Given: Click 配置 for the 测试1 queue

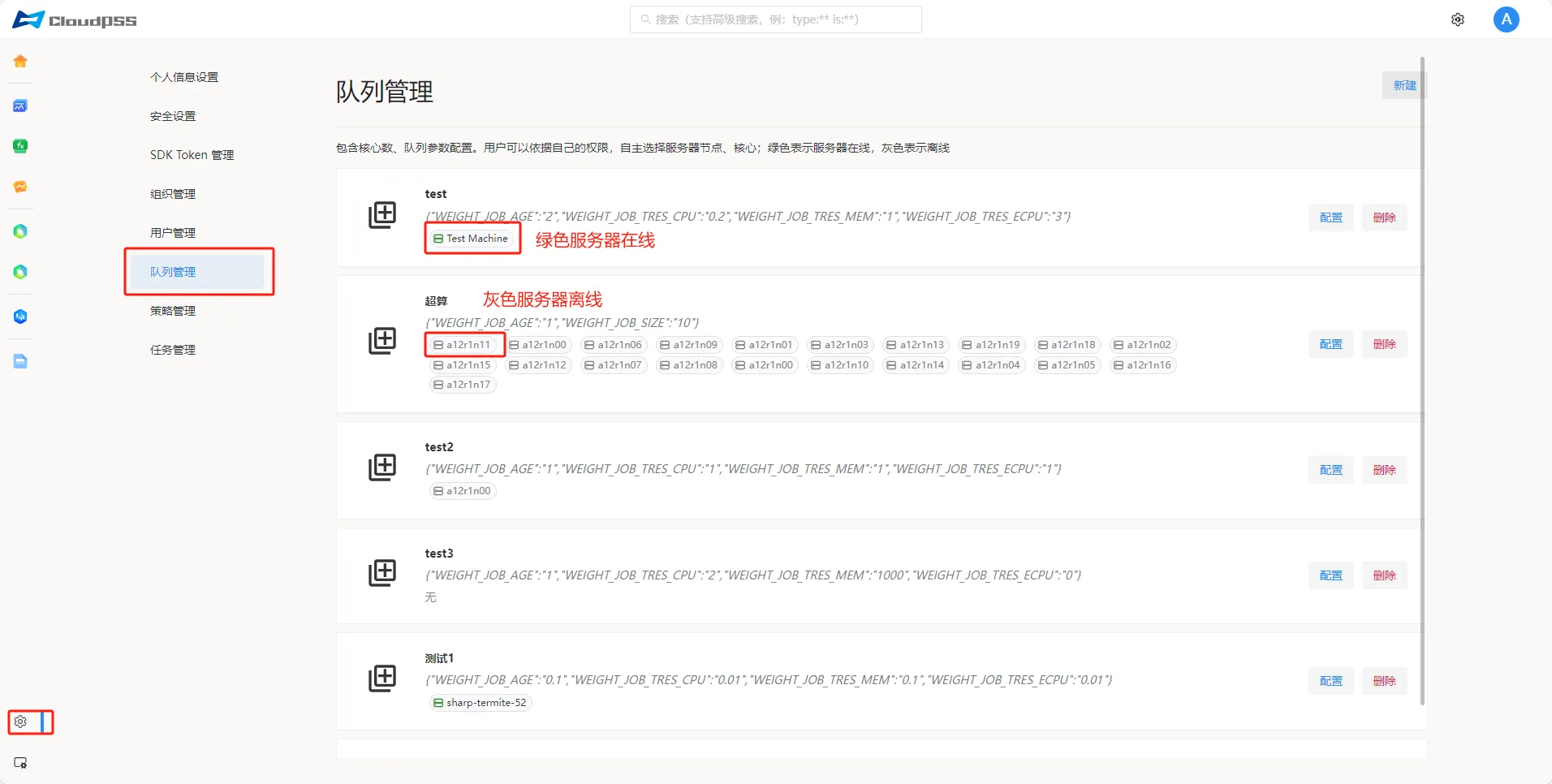Looking at the screenshot, I should 1331,681.
